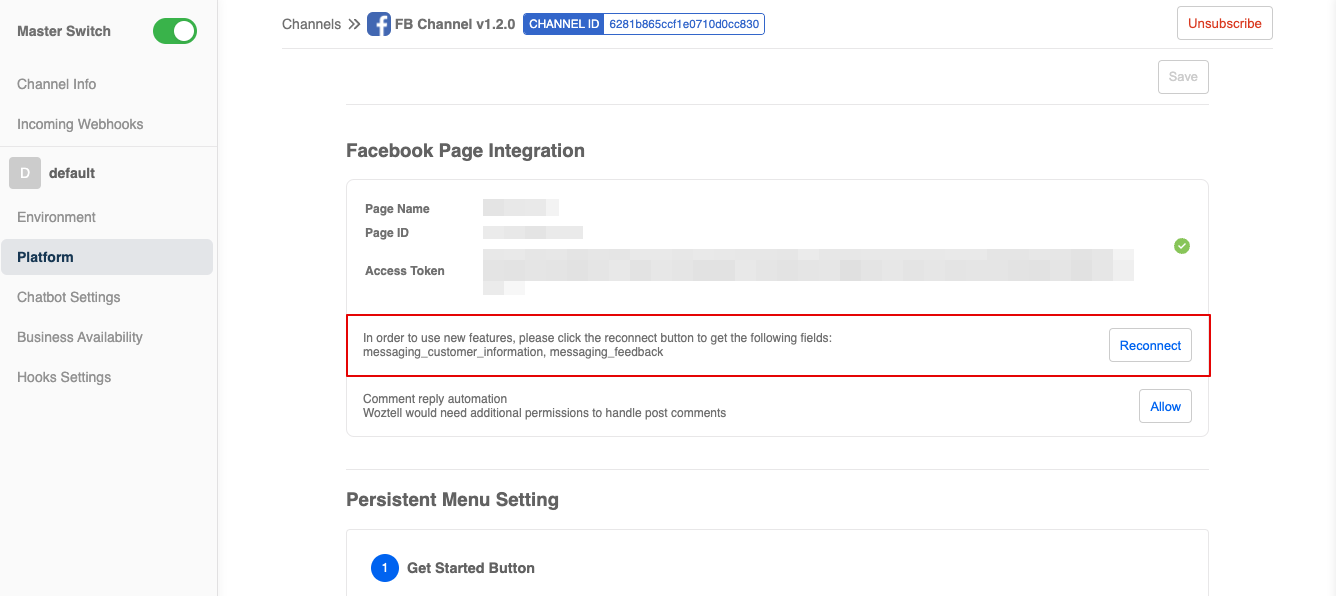Click the blue CHANNEL ID badge label
The image size is (1336, 596).
pyautogui.click(x=564, y=24)
